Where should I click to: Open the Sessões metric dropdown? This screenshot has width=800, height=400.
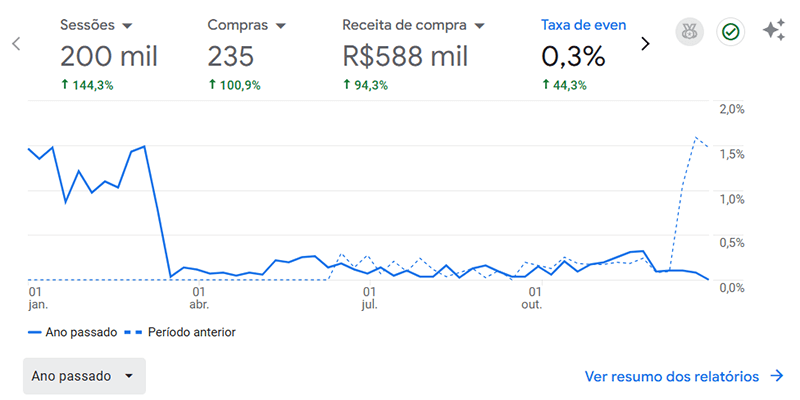point(127,25)
